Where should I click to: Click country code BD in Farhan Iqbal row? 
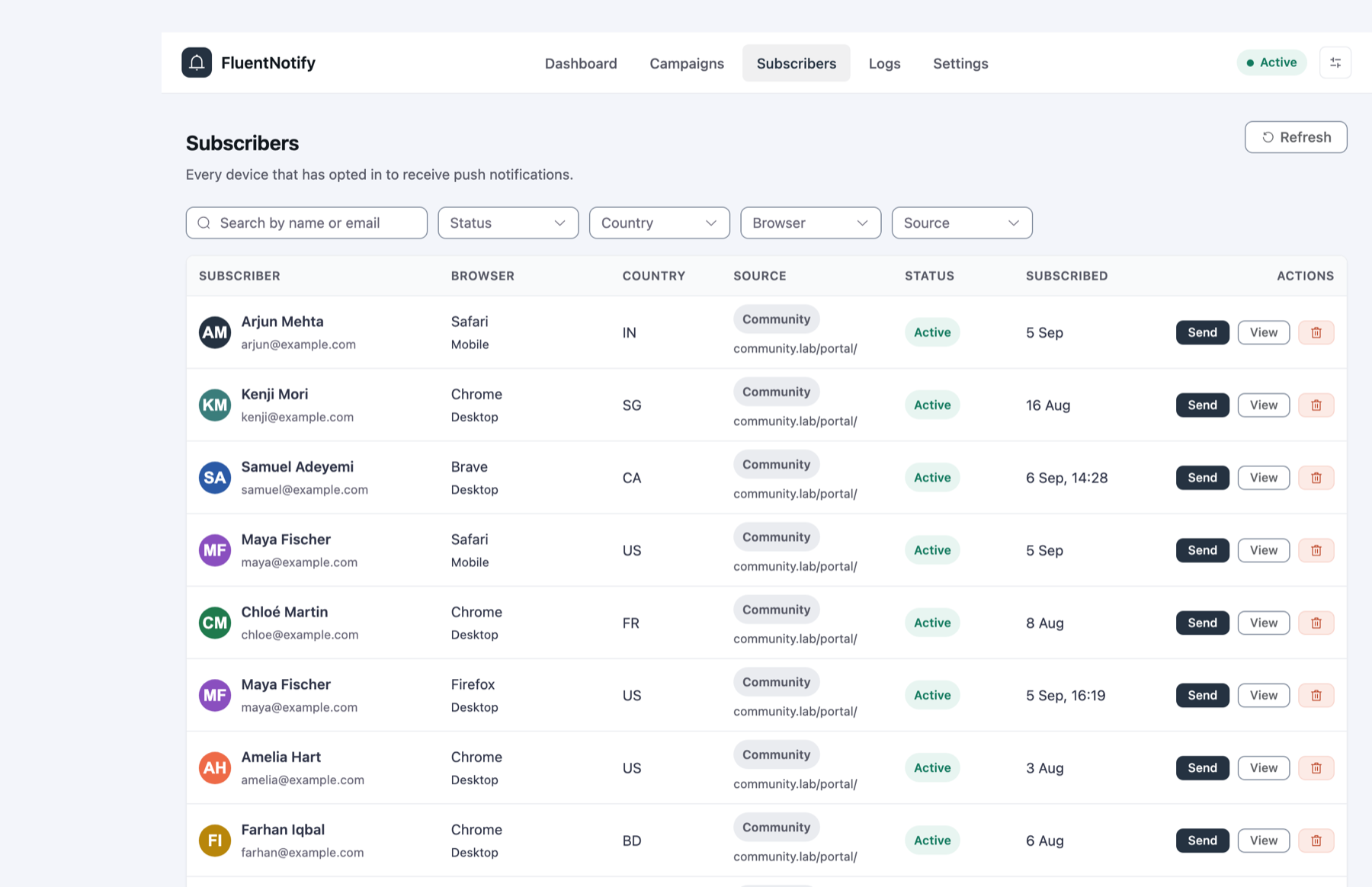(x=631, y=841)
